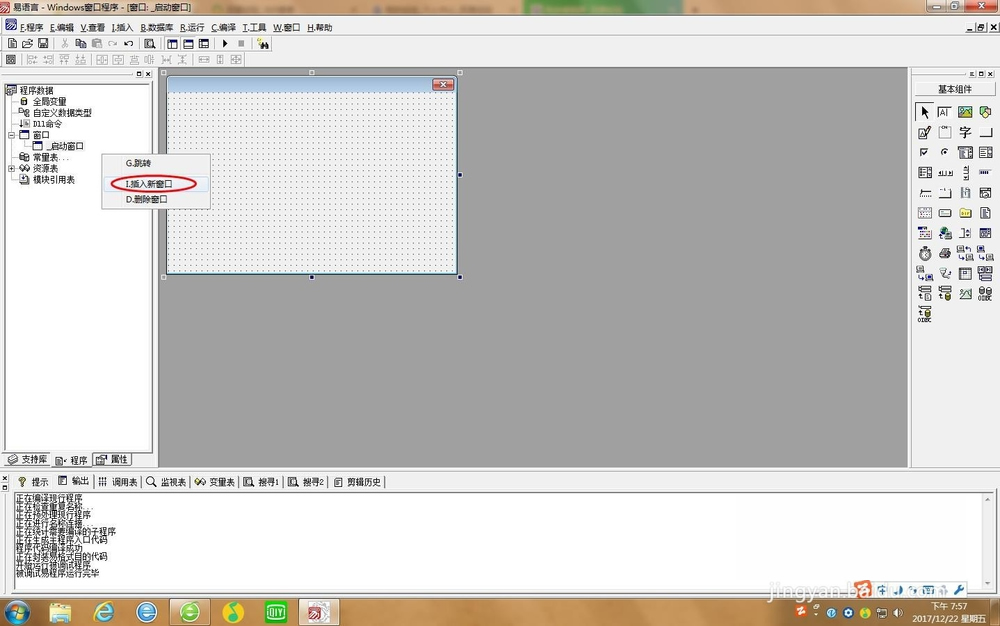Select the group box component icon

945,133
